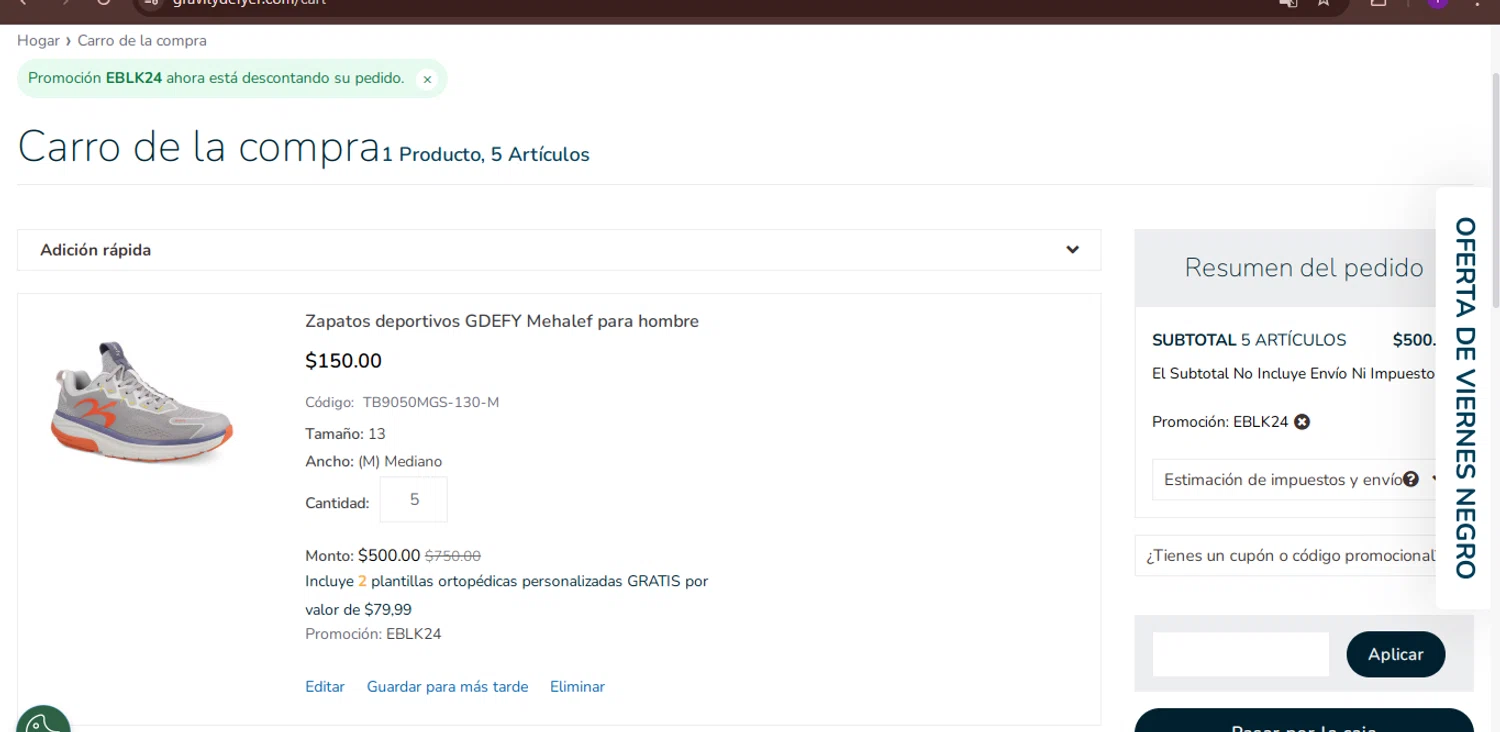Click the Tamaño: 13 text
Viewport: 1500px width, 732px height.
(x=345, y=434)
